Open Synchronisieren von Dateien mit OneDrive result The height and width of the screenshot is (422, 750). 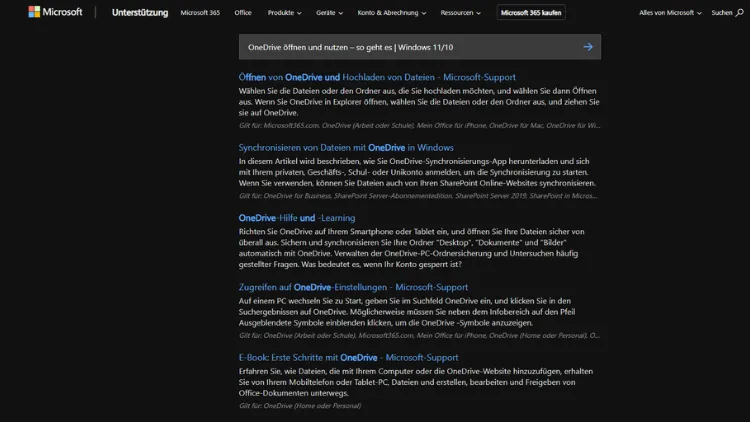pos(346,147)
